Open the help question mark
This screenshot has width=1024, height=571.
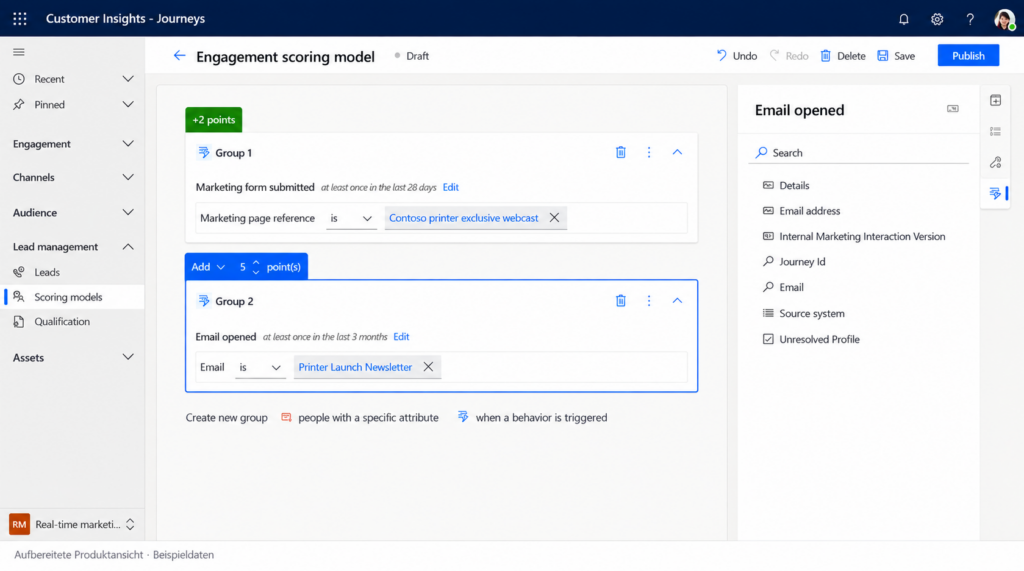coord(970,19)
